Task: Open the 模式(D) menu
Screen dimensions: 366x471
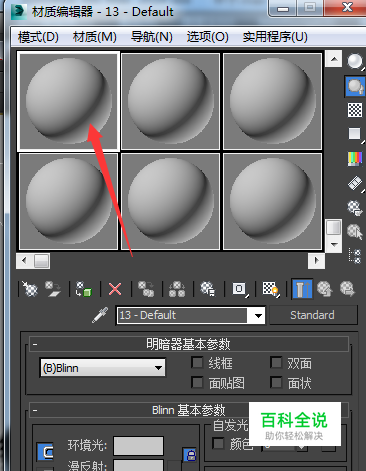Action: point(38,37)
